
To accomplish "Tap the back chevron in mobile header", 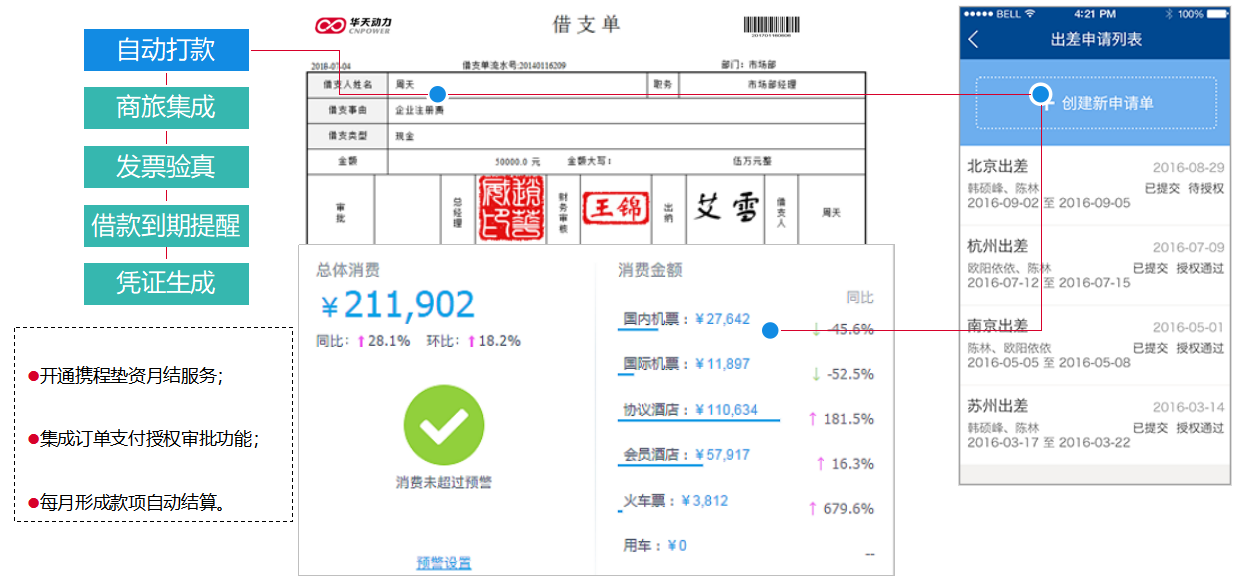I will (974, 40).
